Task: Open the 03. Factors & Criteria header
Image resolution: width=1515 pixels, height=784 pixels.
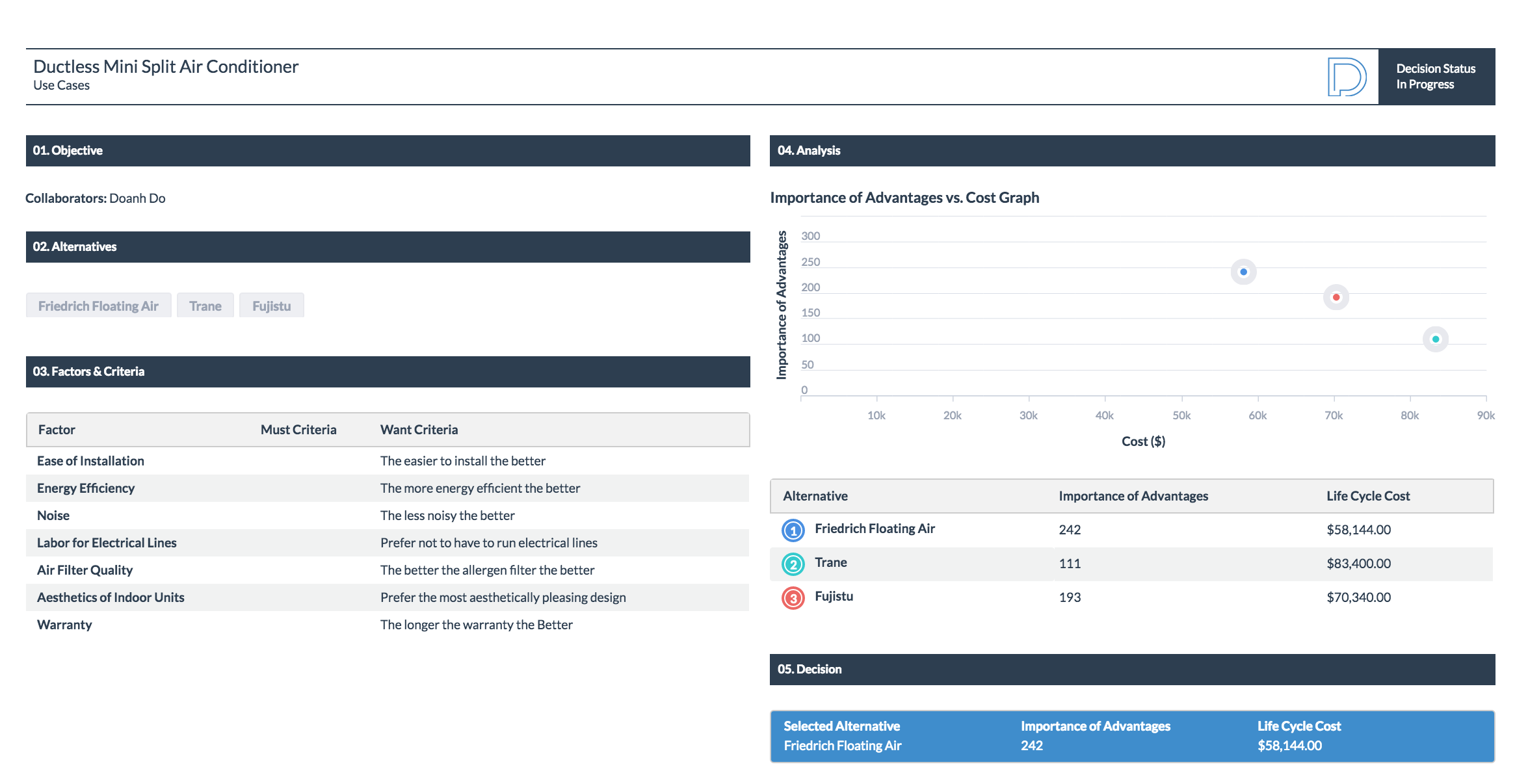Action: (388, 372)
